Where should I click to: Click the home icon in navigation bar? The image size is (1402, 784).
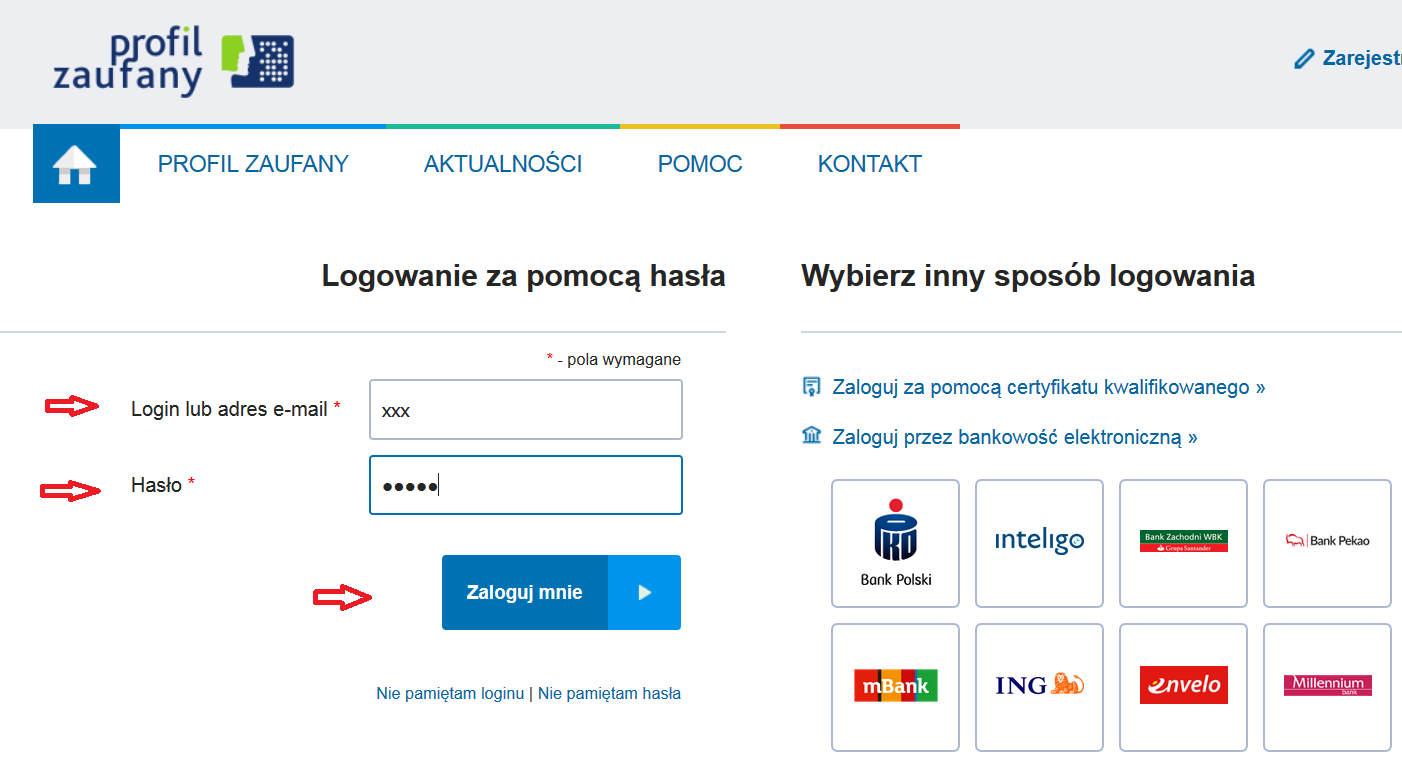[76, 164]
